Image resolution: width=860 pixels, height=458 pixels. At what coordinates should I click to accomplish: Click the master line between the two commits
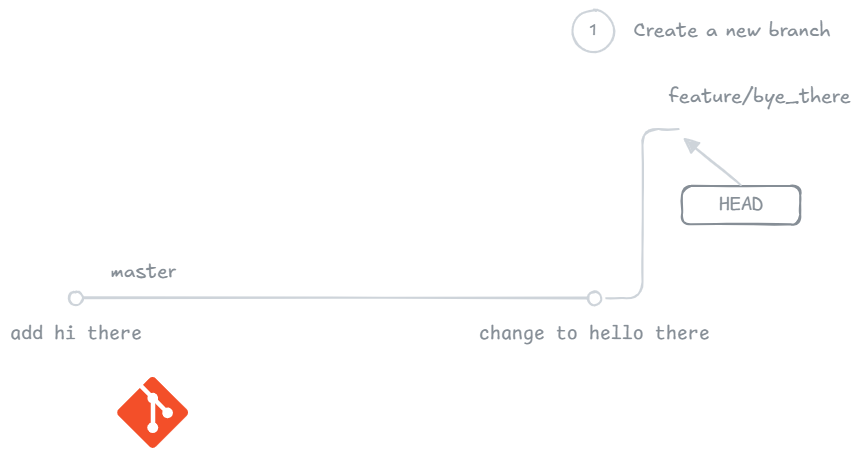coord(335,298)
